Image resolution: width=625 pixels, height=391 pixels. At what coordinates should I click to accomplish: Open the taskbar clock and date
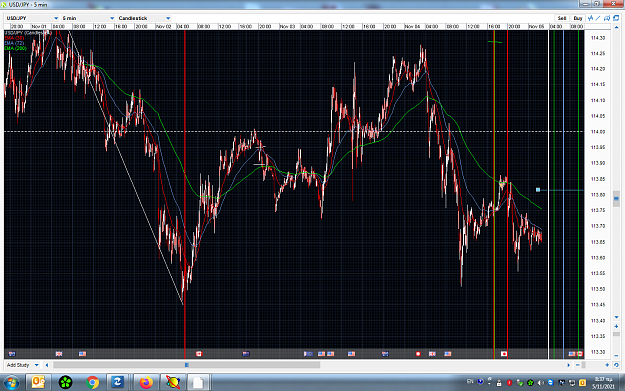[x=603, y=383]
